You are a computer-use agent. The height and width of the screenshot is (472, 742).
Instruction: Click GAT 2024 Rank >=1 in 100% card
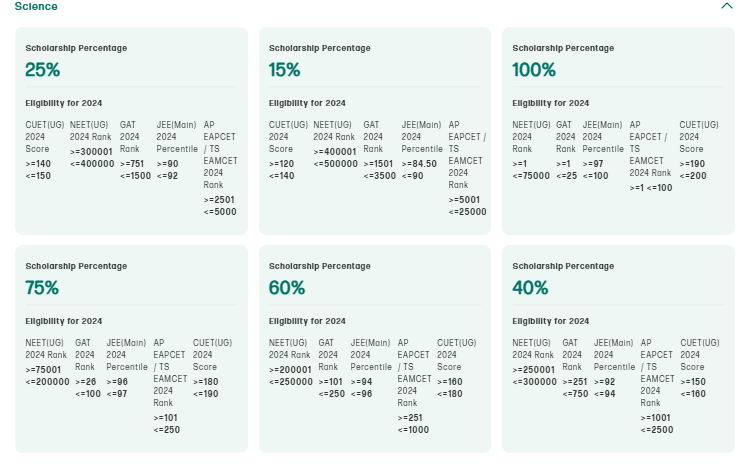563,164
